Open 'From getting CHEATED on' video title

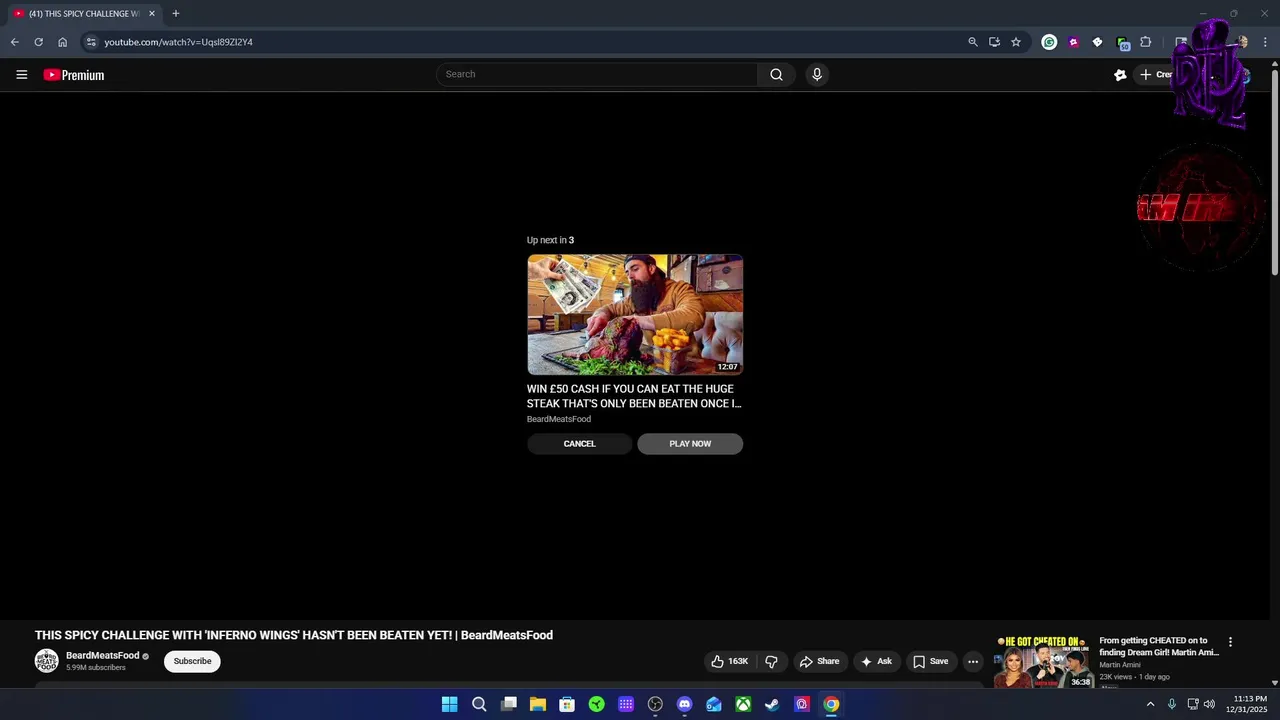click(1159, 646)
